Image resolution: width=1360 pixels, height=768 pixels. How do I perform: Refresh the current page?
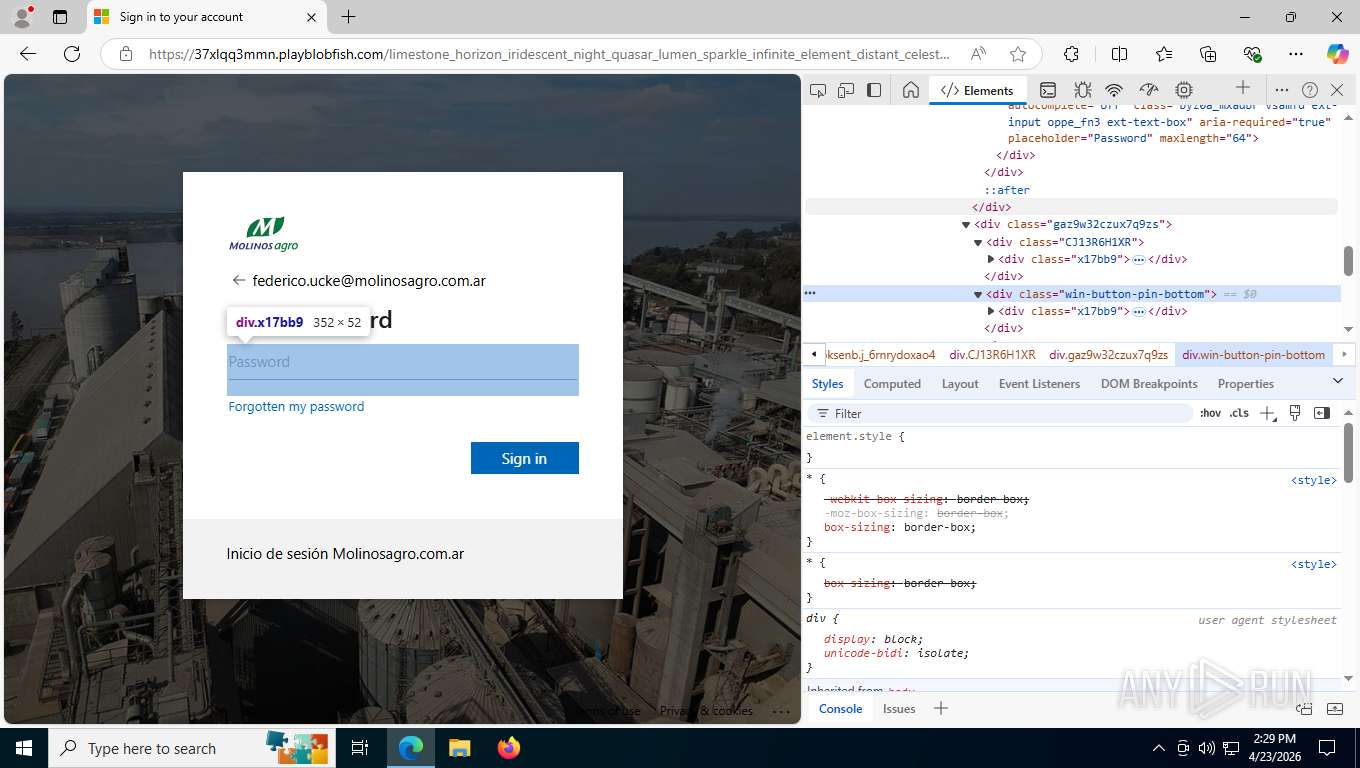72,54
